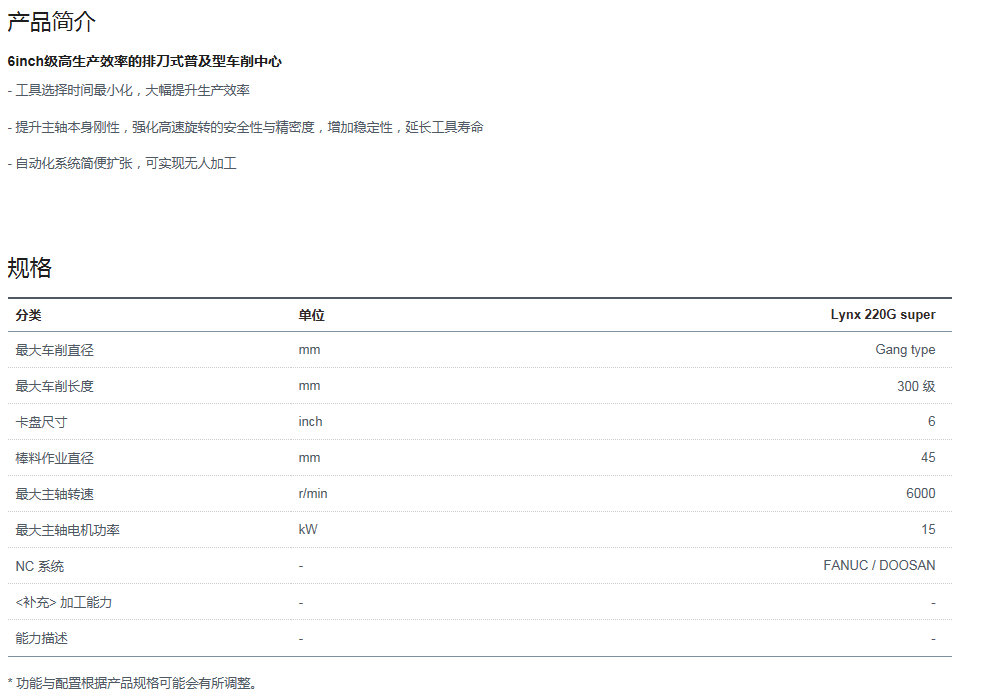This screenshot has height=693, width=988.
Task: Click the 工具选择时间最小化 bullet line
Action: [x=128, y=90]
